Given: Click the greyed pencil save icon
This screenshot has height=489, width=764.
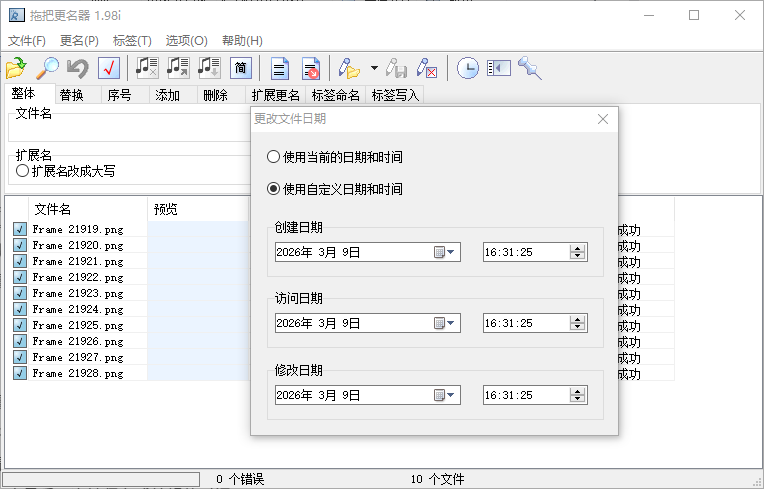Looking at the screenshot, I should click(396, 68).
